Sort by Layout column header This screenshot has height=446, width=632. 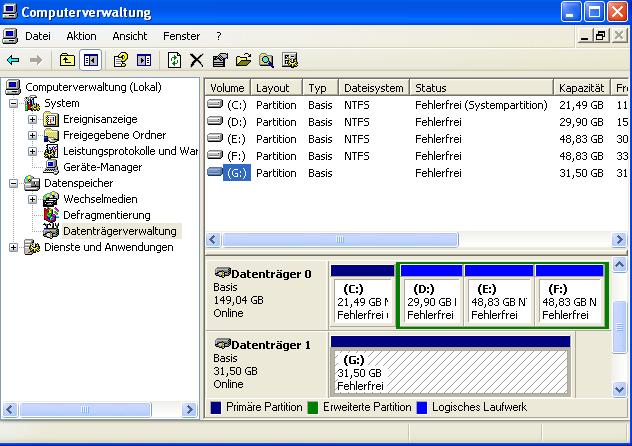pos(276,88)
